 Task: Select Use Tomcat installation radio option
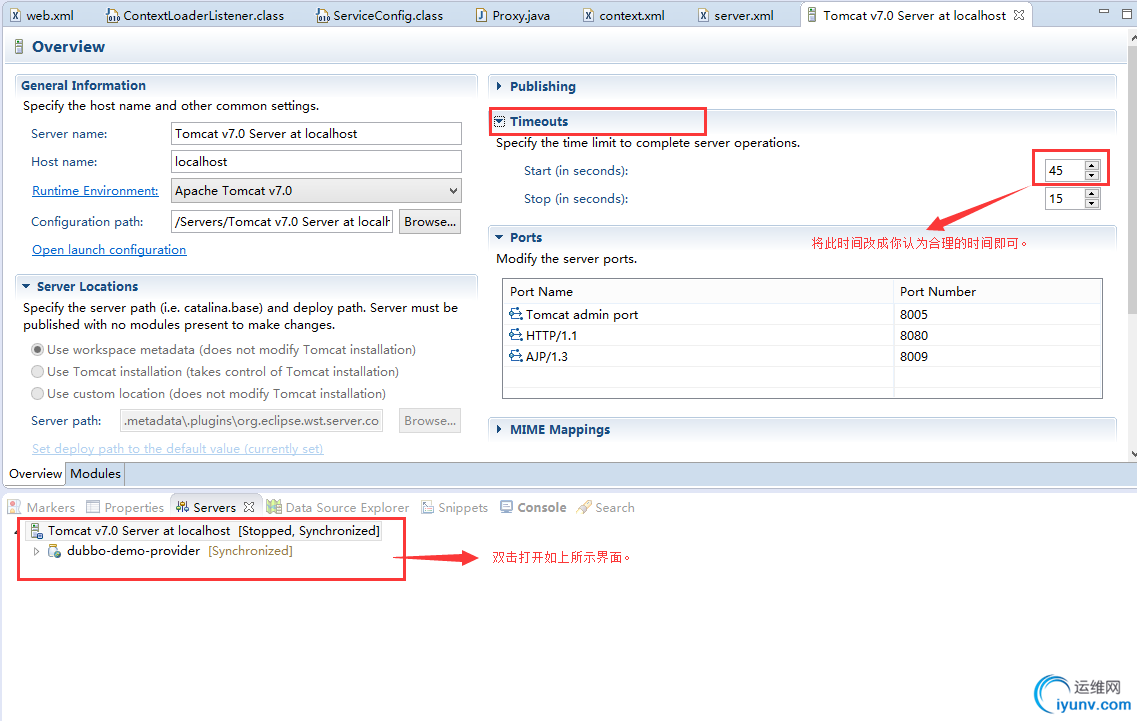click(x=37, y=371)
